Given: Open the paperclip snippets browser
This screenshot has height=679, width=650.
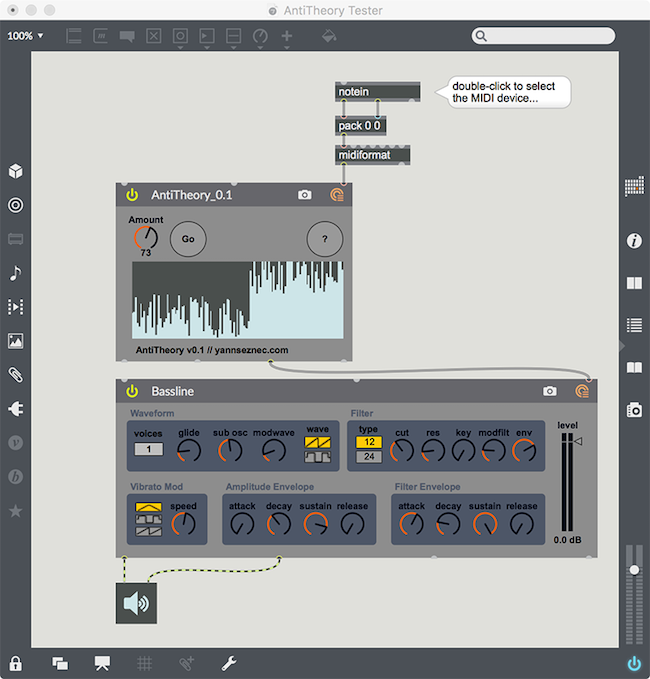Looking at the screenshot, I should (x=16, y=375).
